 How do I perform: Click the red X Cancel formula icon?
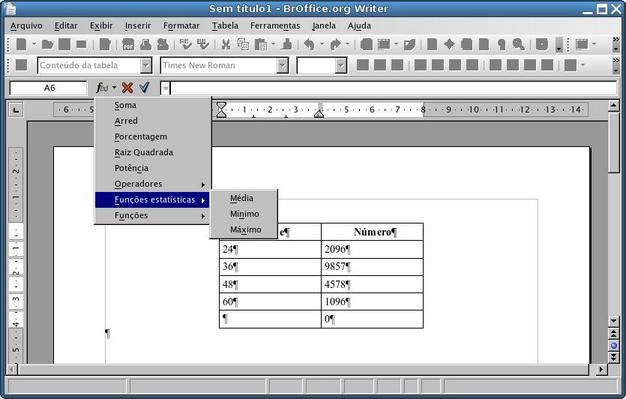(x=127, y=87)
